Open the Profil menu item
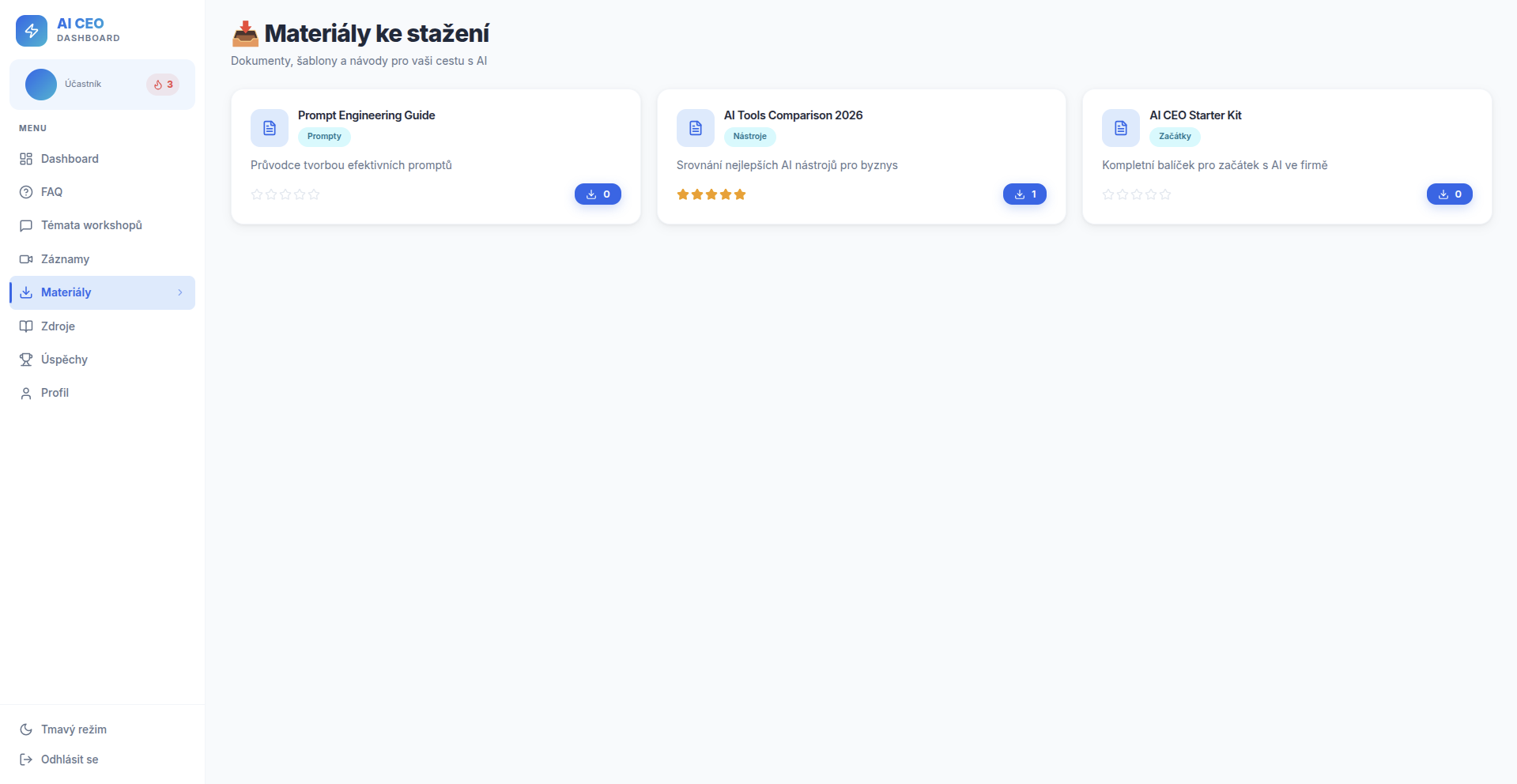This screenshot has height=784, width=1517. [55, 393]
